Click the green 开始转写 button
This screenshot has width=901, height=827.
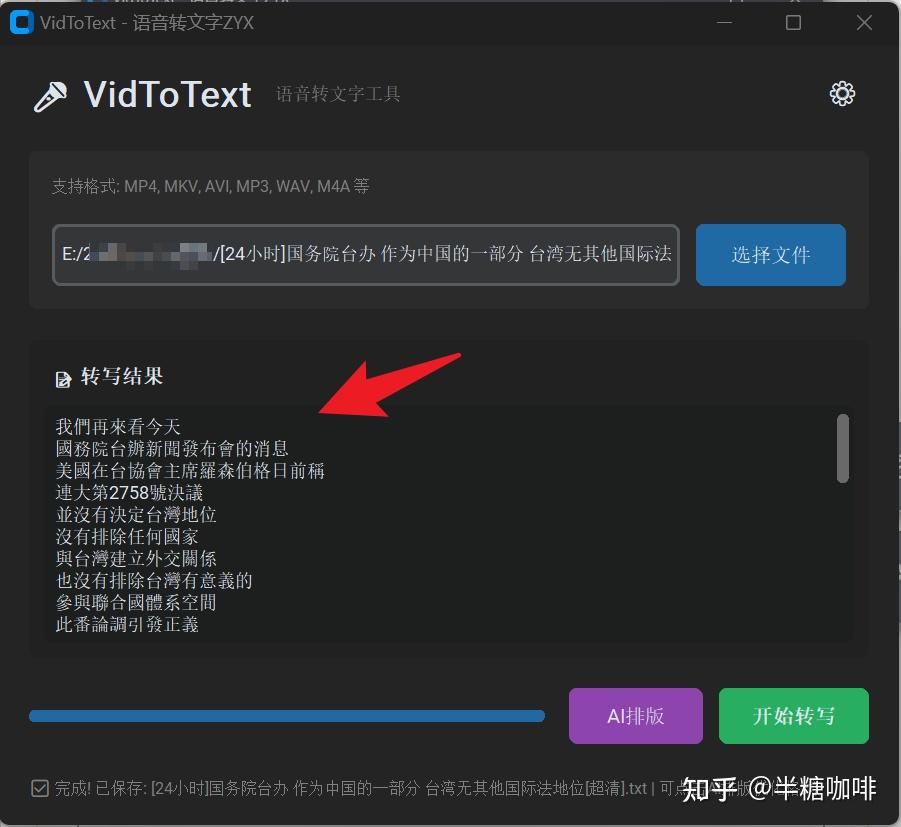(x=794, y=716)
